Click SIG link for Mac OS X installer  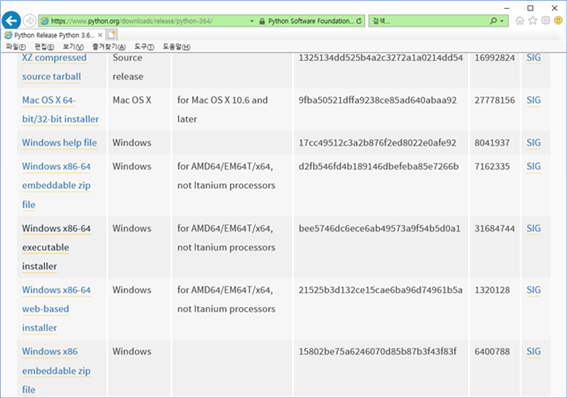point(533,100)
